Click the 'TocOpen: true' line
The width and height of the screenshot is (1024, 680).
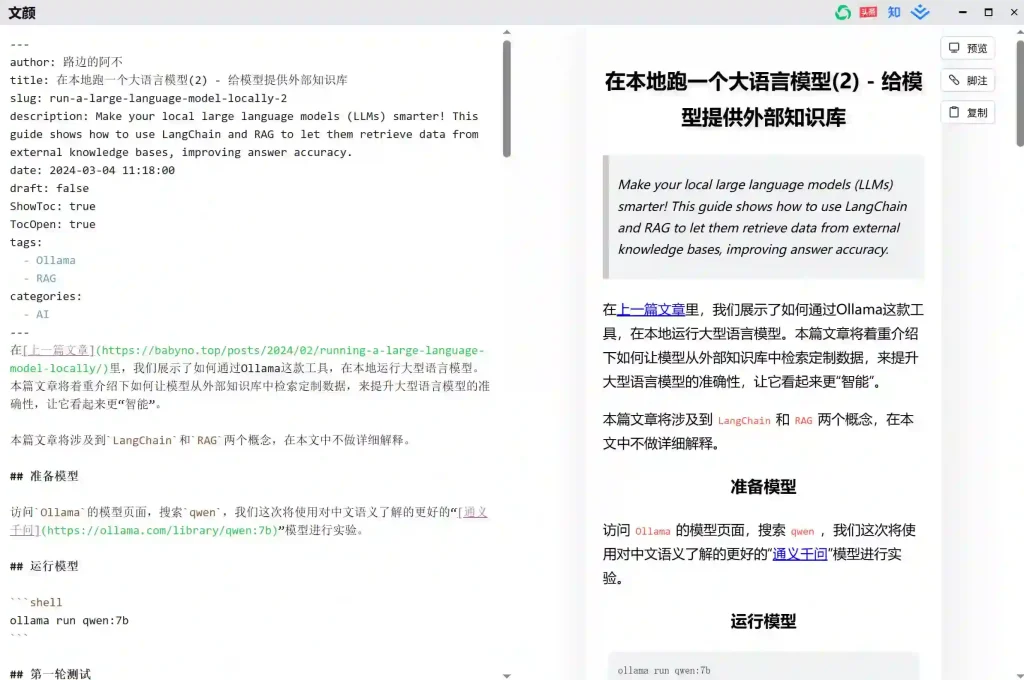[52, 224]
